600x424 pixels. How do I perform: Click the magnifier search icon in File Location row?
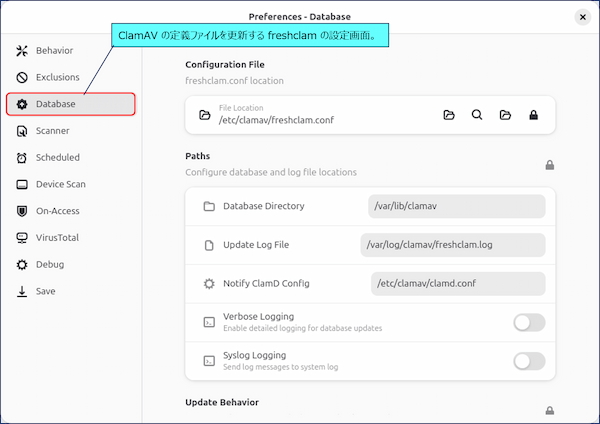click(x=477, y=115)
